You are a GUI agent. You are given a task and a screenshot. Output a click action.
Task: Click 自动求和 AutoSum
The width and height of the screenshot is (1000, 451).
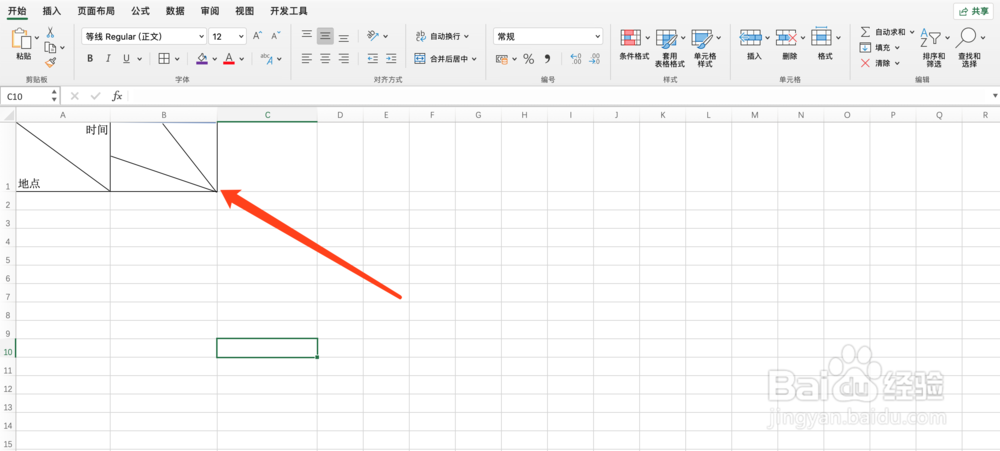coord(887,32)
